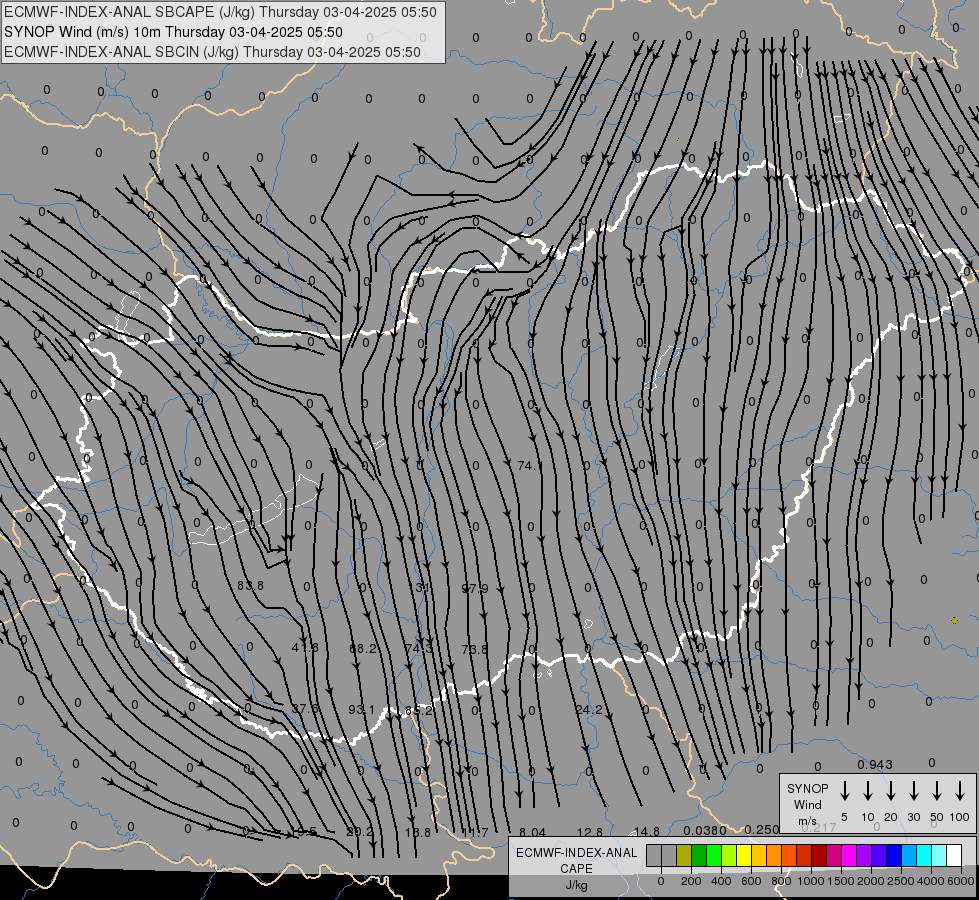Viewport: 979px width, 900px height.
Task: Click the 6000 tick label on CAPE scale
Action: tap(960, 881)
